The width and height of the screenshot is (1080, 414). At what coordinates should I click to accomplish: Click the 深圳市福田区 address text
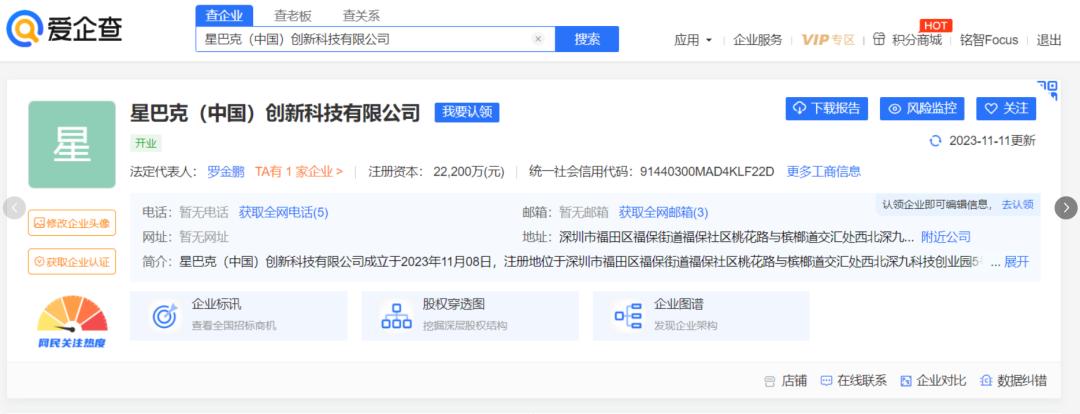point(737,237)
